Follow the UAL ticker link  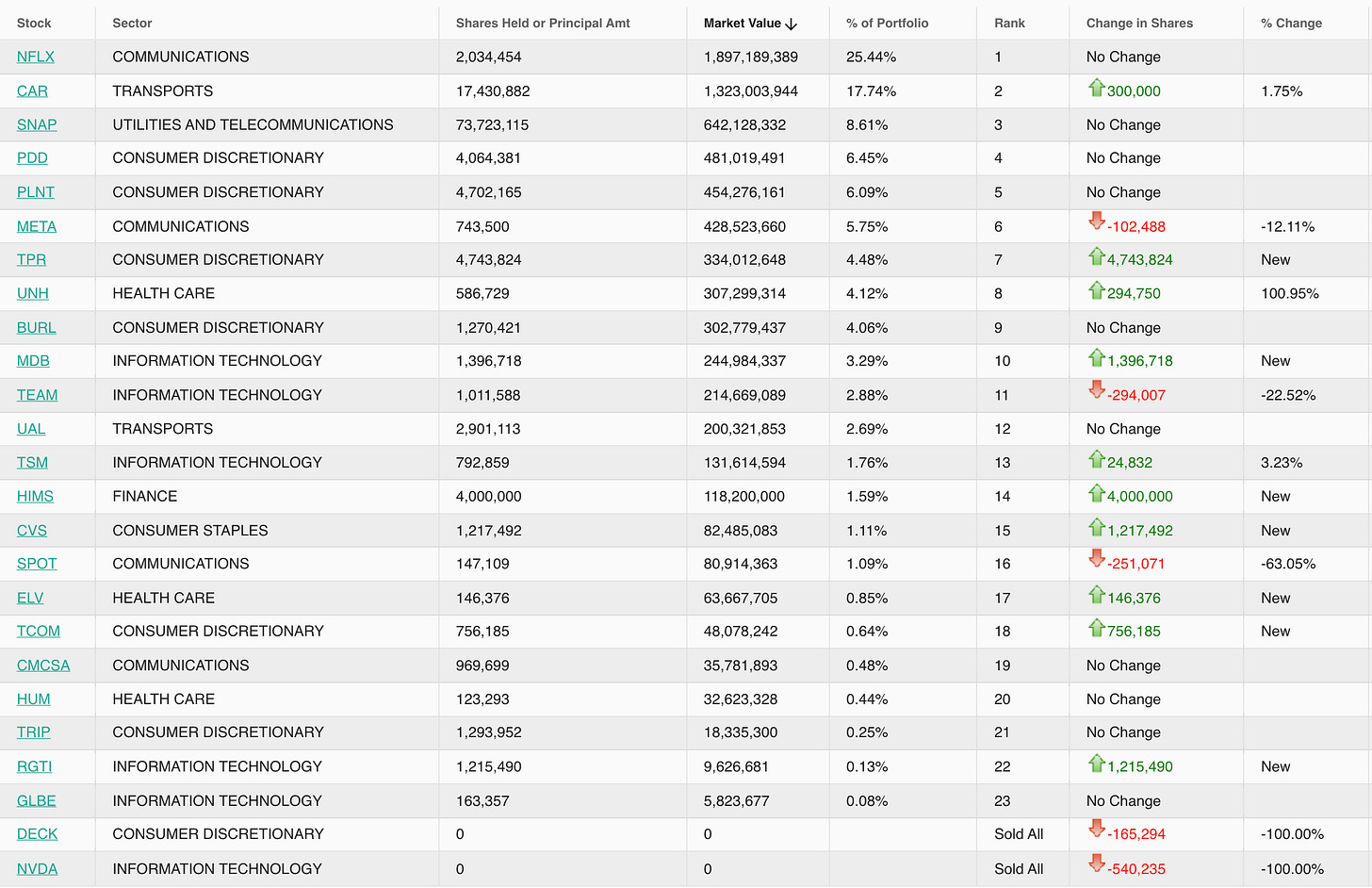pyautogui.click(x=31, y=428)
